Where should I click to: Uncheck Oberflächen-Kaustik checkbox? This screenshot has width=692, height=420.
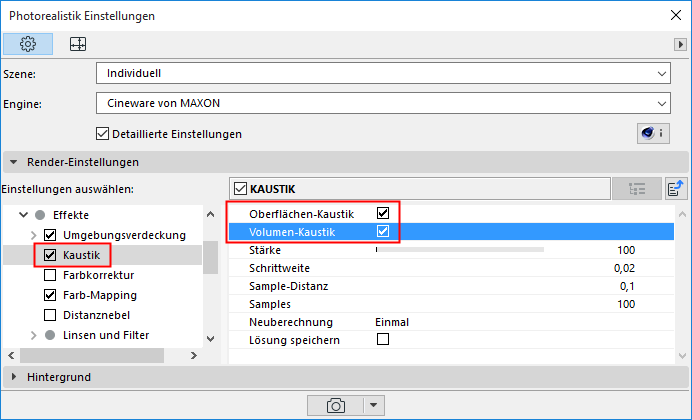point(382,213)
